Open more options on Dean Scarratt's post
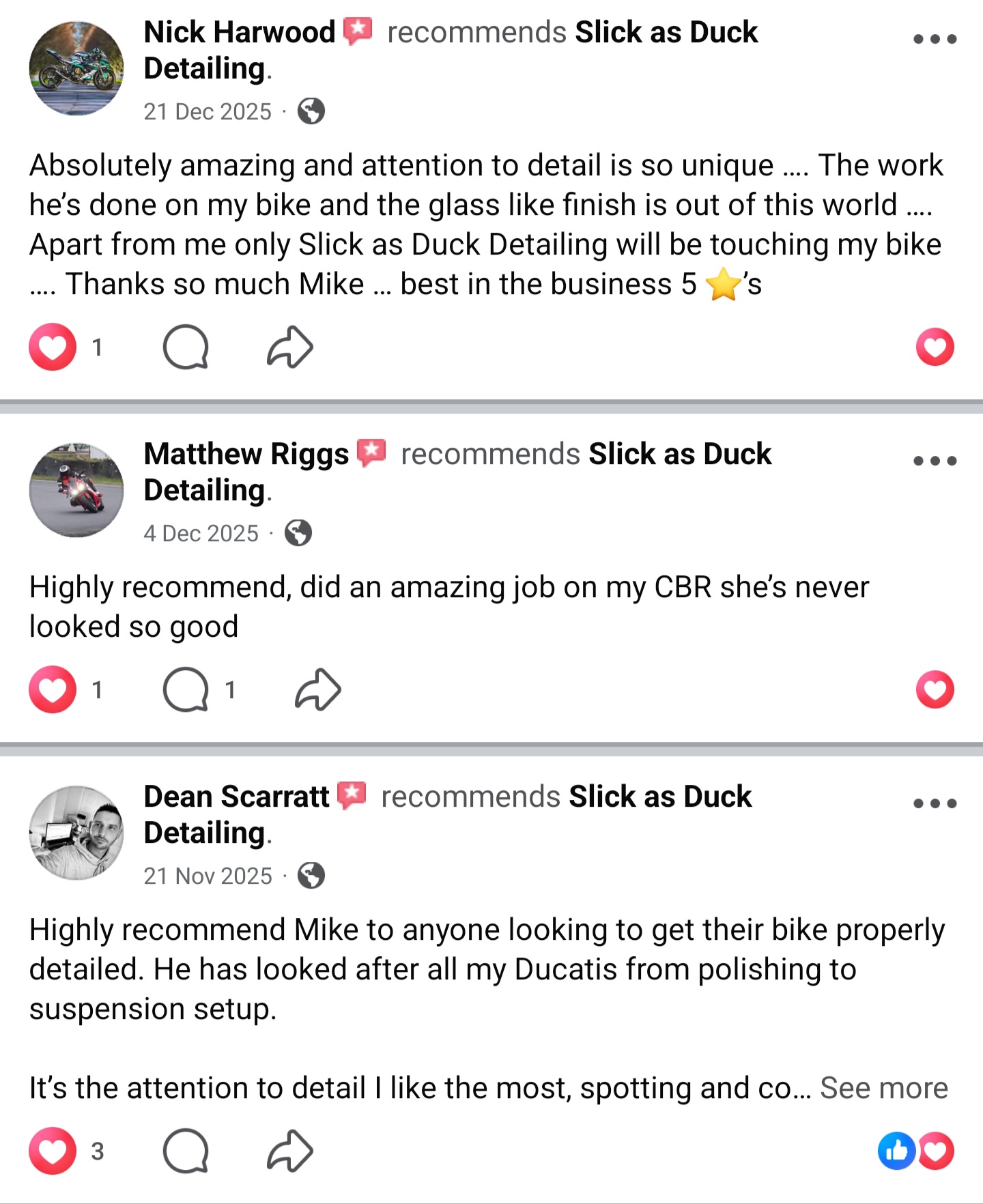Screen dimensions: 983x1204 coord(935,803)
